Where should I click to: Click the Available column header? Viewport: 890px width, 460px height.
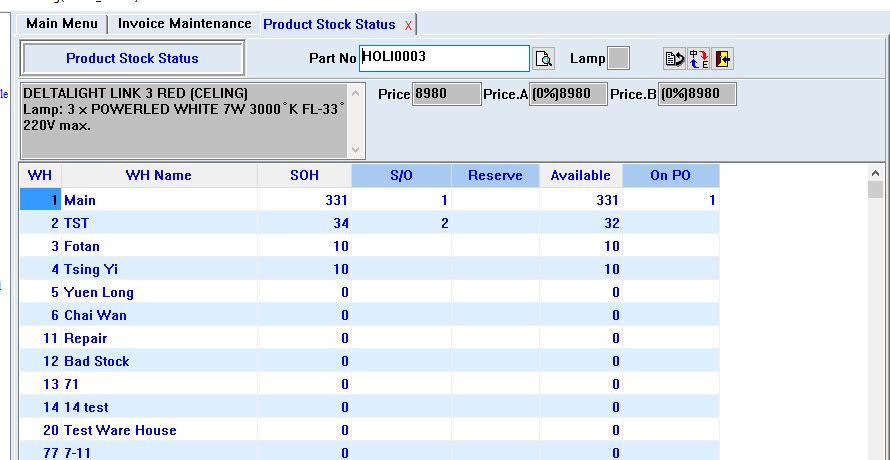pos(580,175)
